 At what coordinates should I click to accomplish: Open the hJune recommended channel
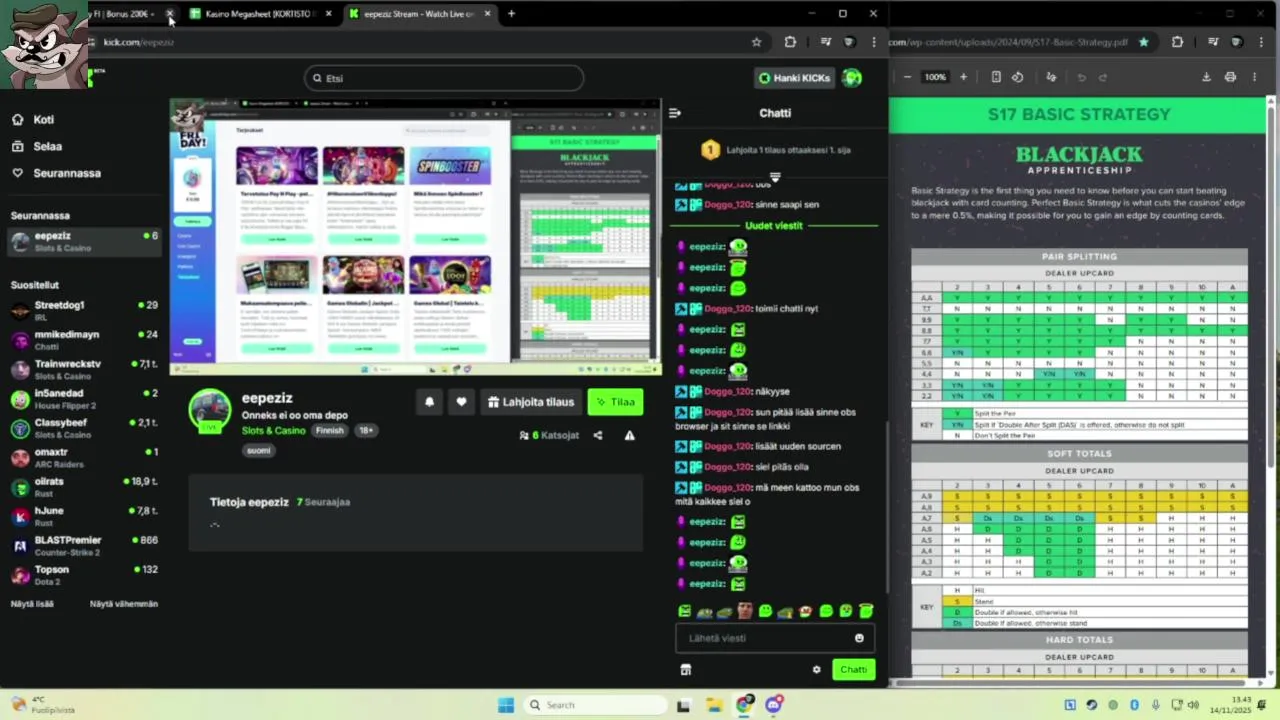tap(84, 516)
